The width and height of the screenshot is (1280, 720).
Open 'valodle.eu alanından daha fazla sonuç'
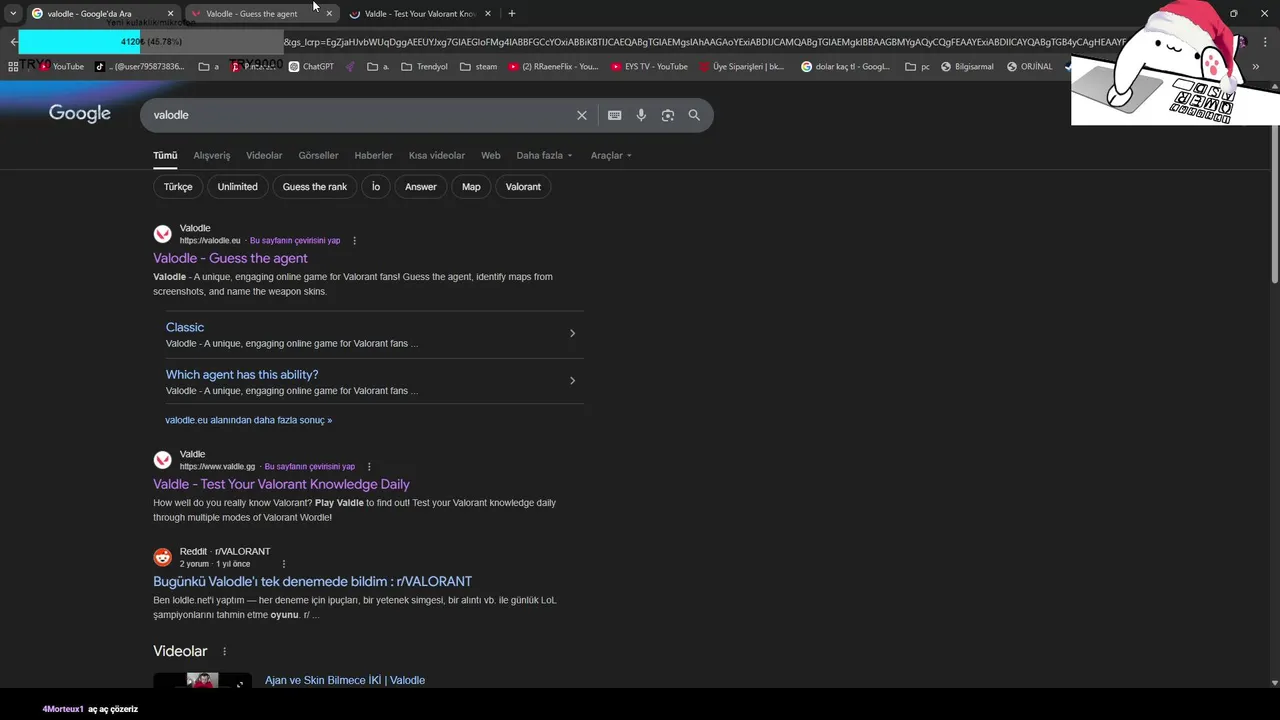pyautogui.click(x=248, y=421)
